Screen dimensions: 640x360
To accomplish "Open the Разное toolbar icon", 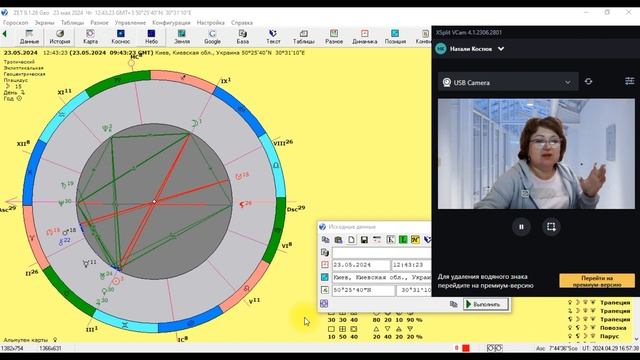I will (334, 37).
